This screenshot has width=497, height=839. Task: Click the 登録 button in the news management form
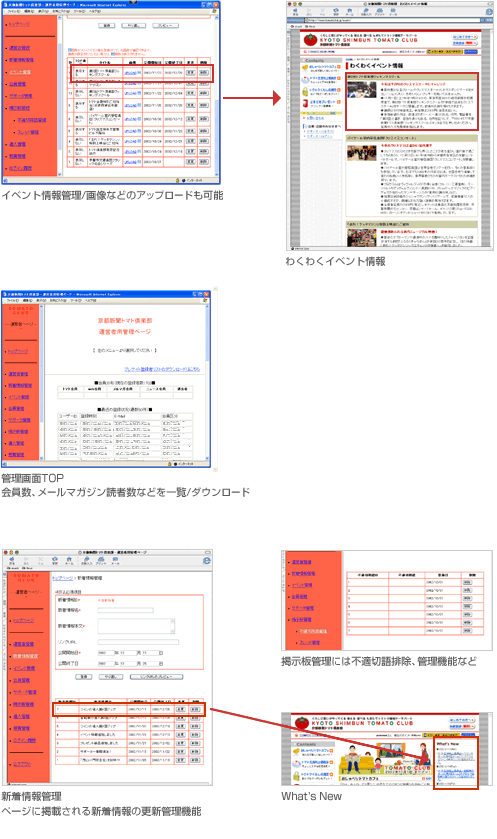click(x=83, y=677)
